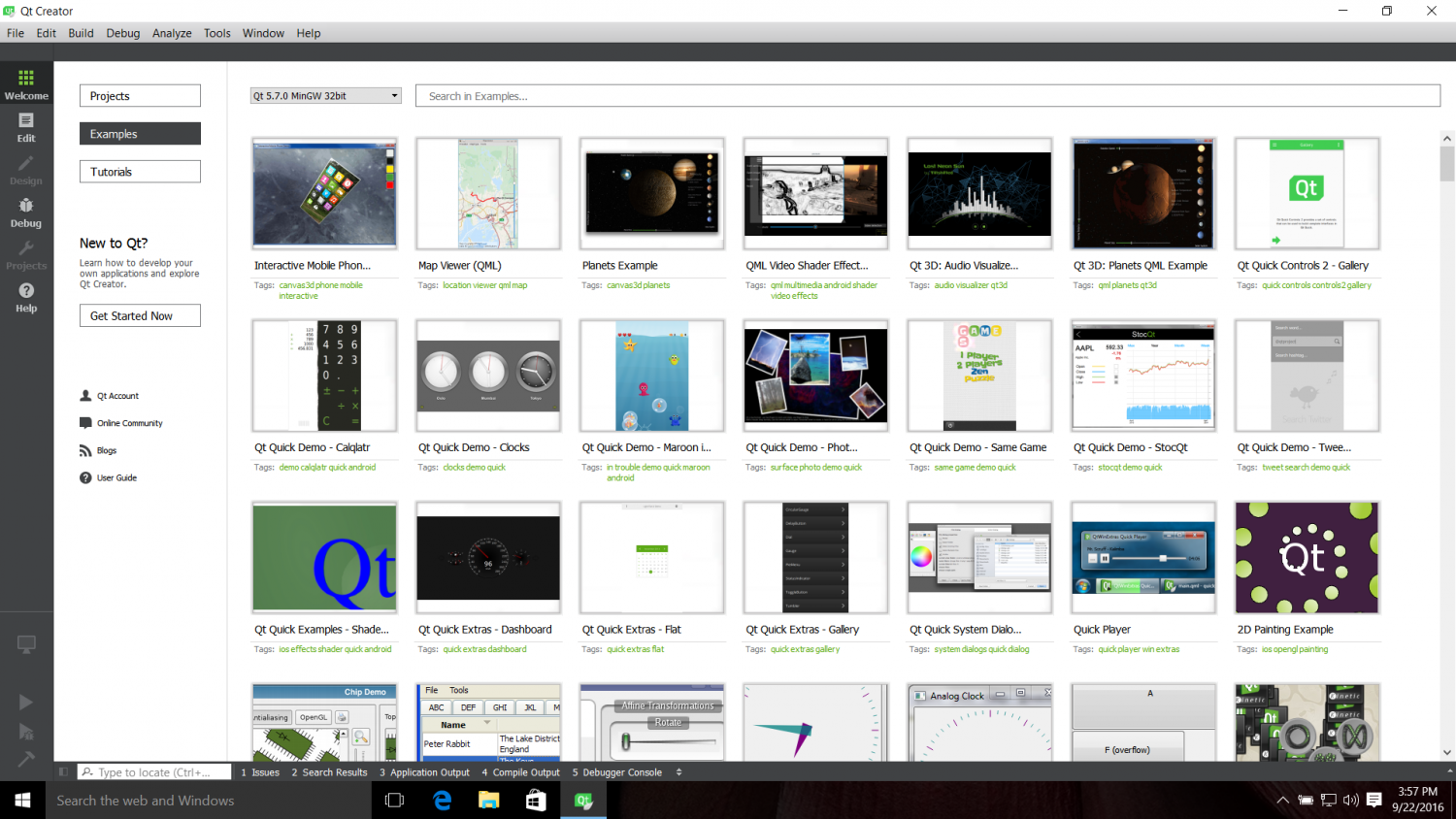The width and height of the screenshot is (1456, 819).
Task: Click the Get Started Now button
Action: click(x=140, y=314)
